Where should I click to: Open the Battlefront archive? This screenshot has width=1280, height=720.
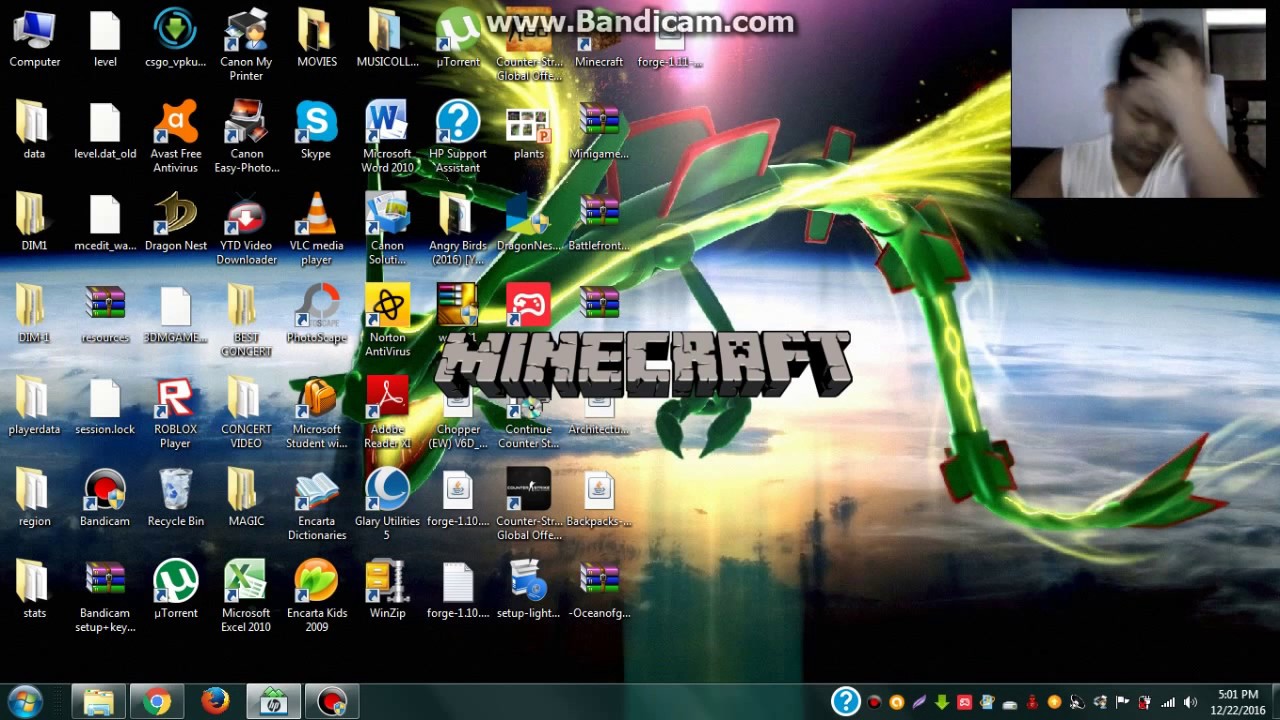[599, 222]
